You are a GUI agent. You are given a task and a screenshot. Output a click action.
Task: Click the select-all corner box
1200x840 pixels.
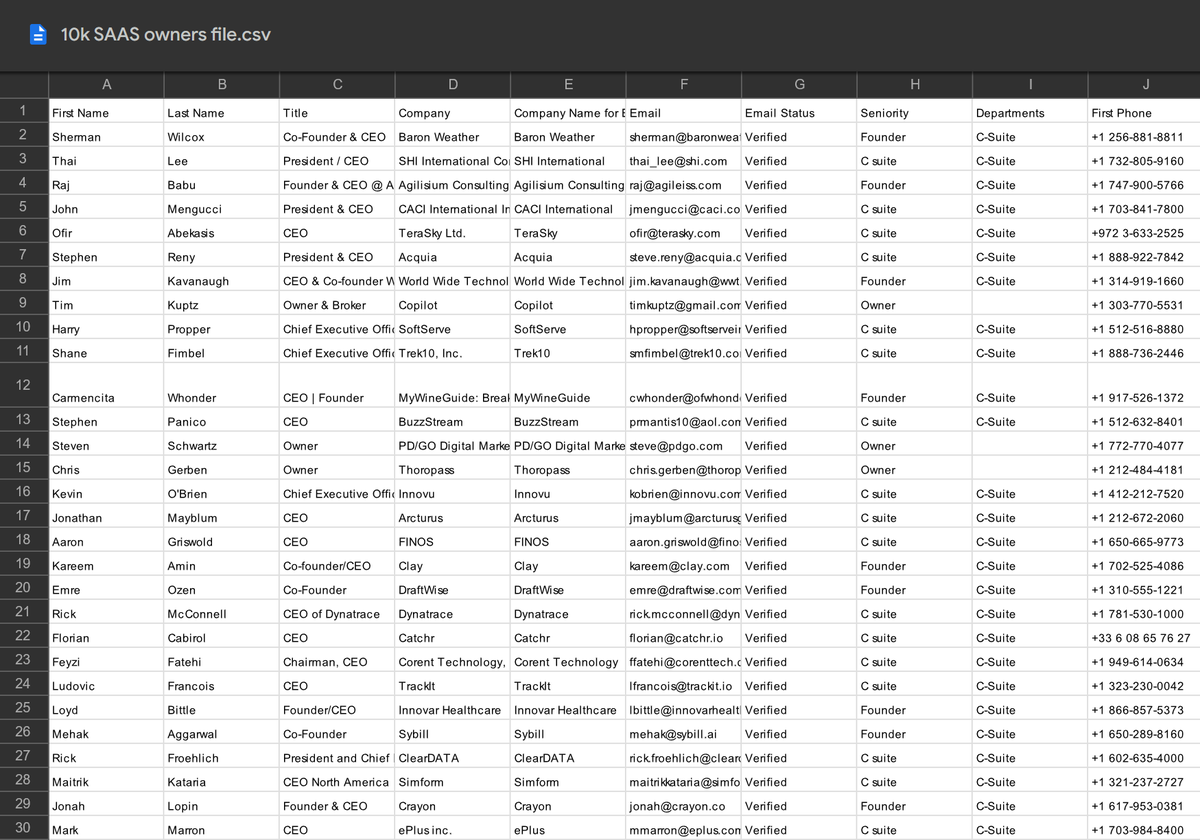(23, 85)
